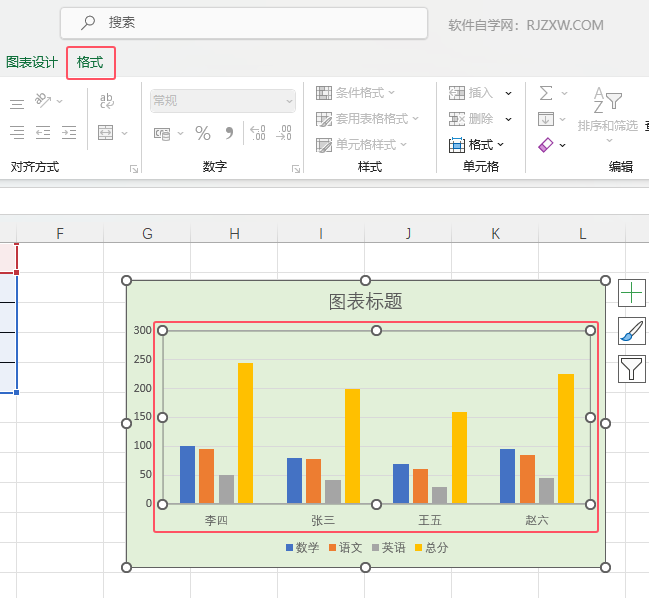
Task: Select column L header
Action: point(582,234)
